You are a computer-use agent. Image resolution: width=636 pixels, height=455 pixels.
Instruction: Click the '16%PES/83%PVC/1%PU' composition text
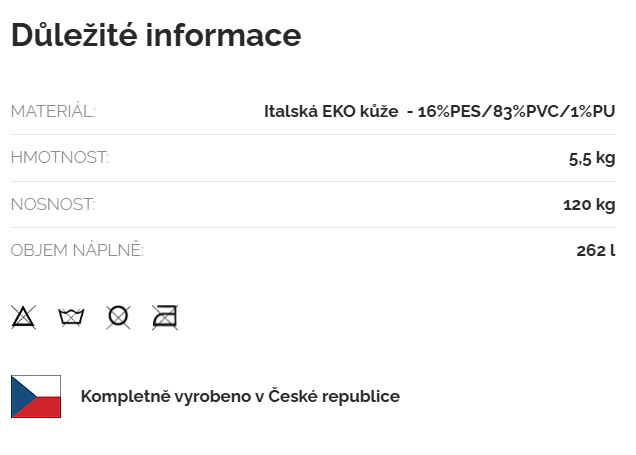(516, 111)
